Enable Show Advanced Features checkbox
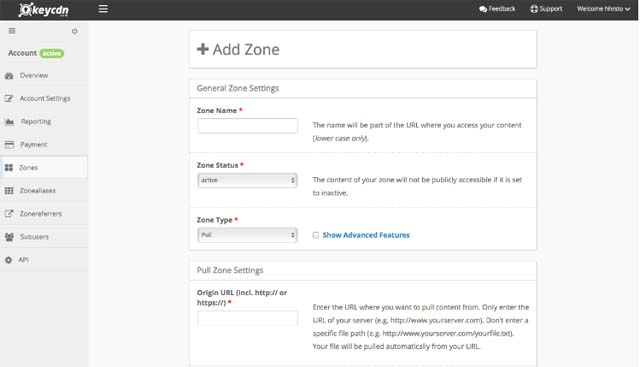The height and width of the screenshot is (367, 640). pyautogui.click(x=316, y=235)
